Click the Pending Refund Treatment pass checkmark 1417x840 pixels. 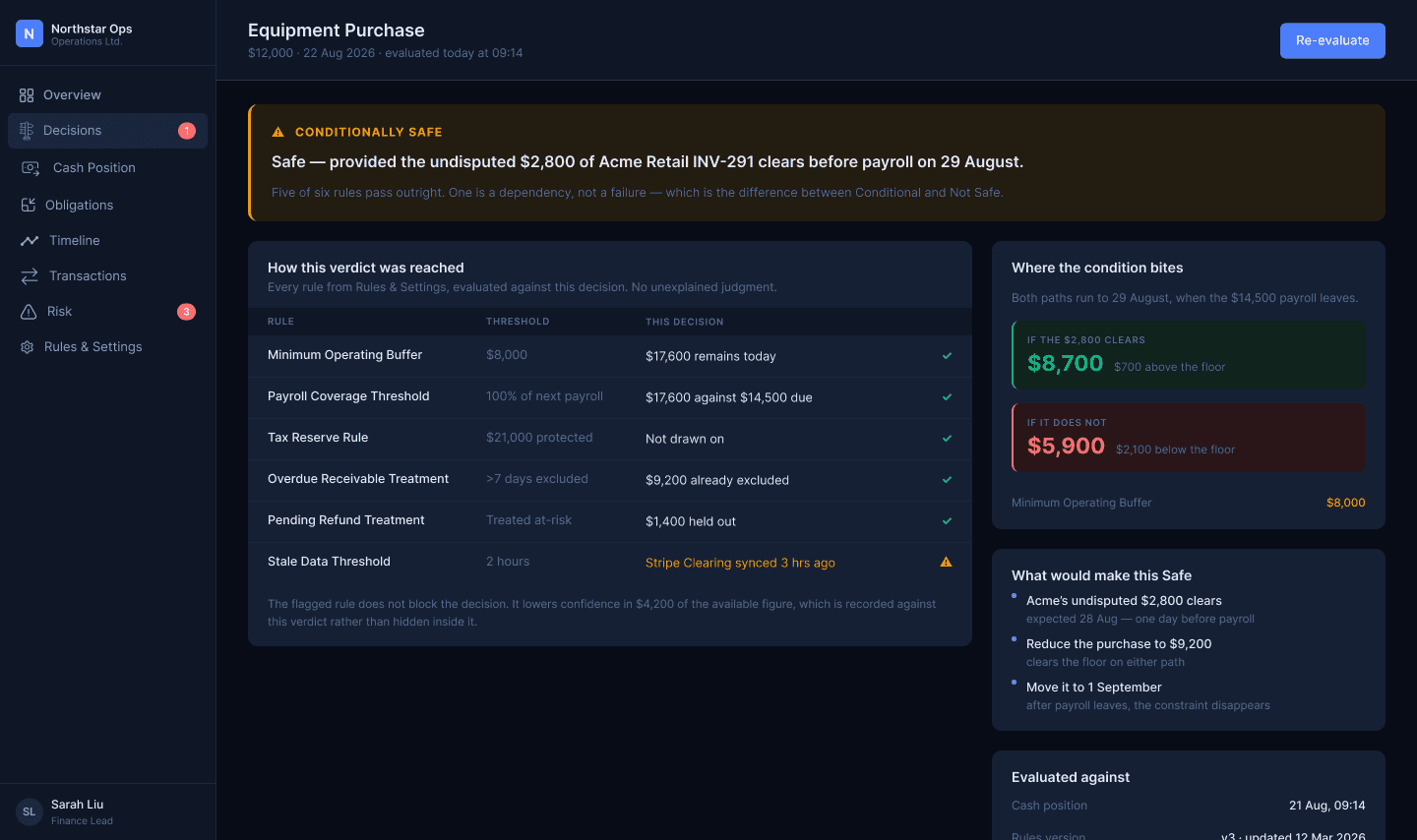[947, 521]
